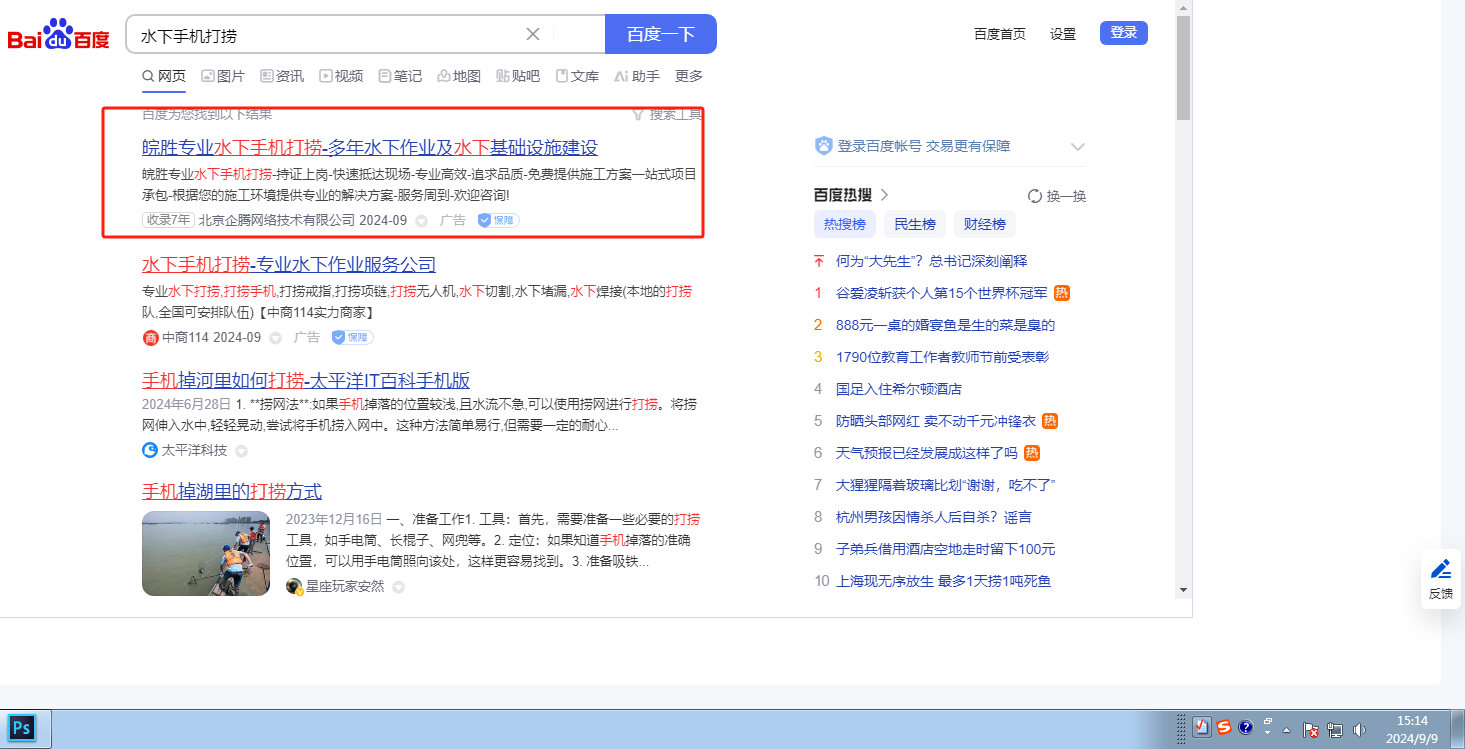This screenshot has height=749, width=1465.
Task: Click the network tray icon
Action: tap(1336, 729)
